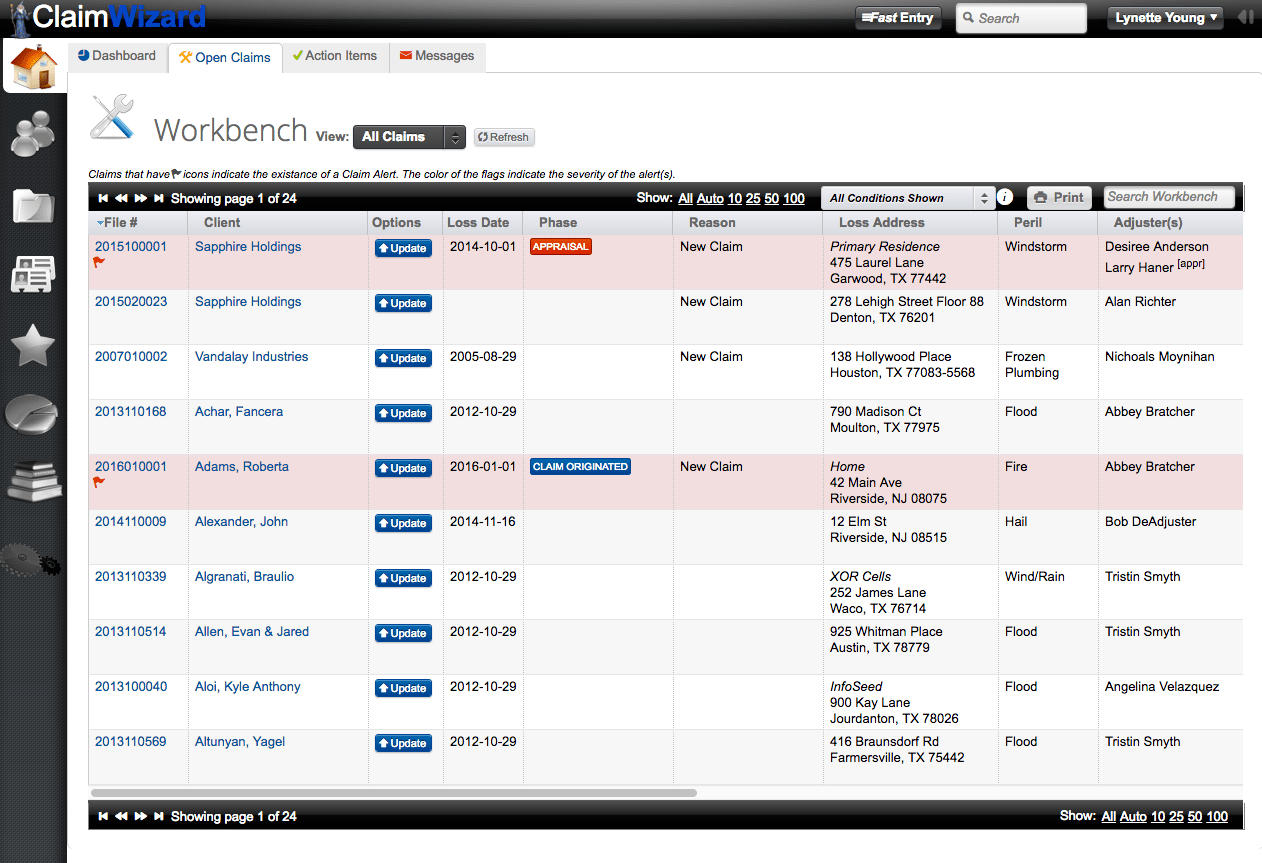Open the library via the stacked books icon
This screenshot has height=863, width=1262.
pyautogui.click(x=33, y=484)
